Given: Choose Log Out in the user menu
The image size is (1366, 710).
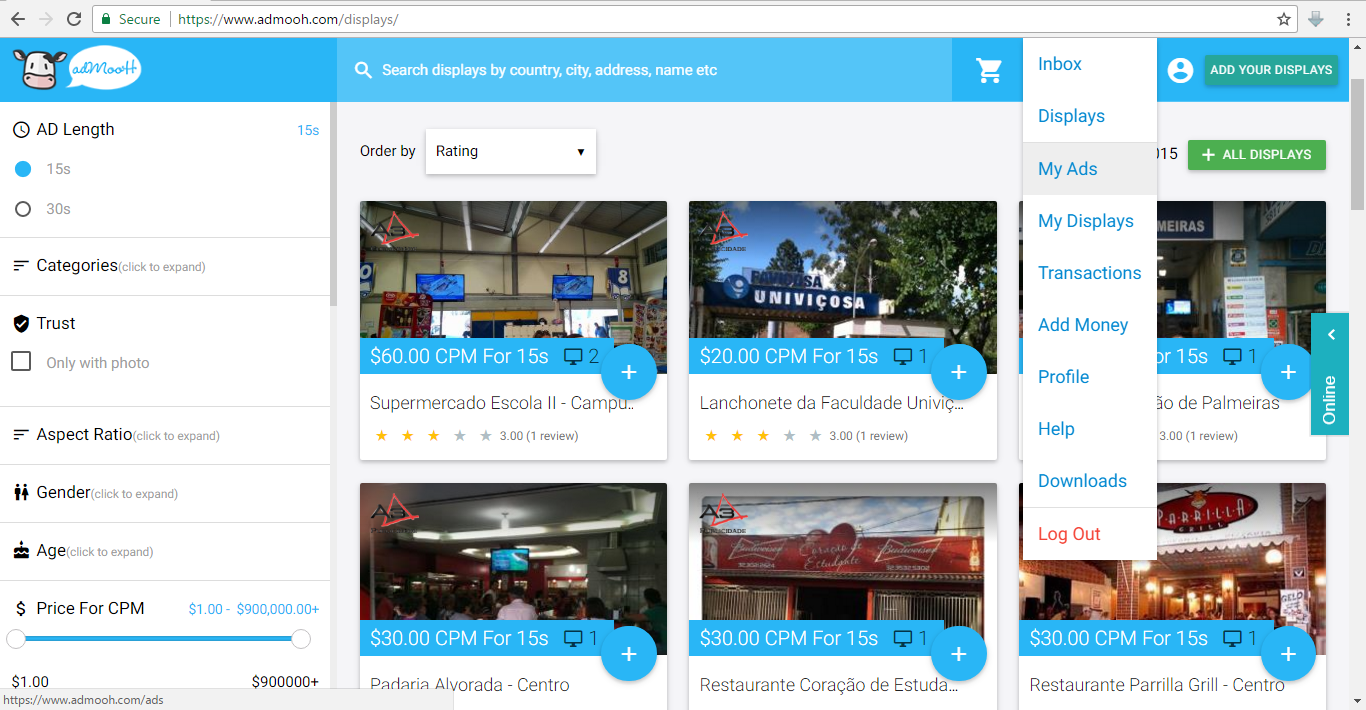Looking at the screenshot, I should [x=1069, y=534].
